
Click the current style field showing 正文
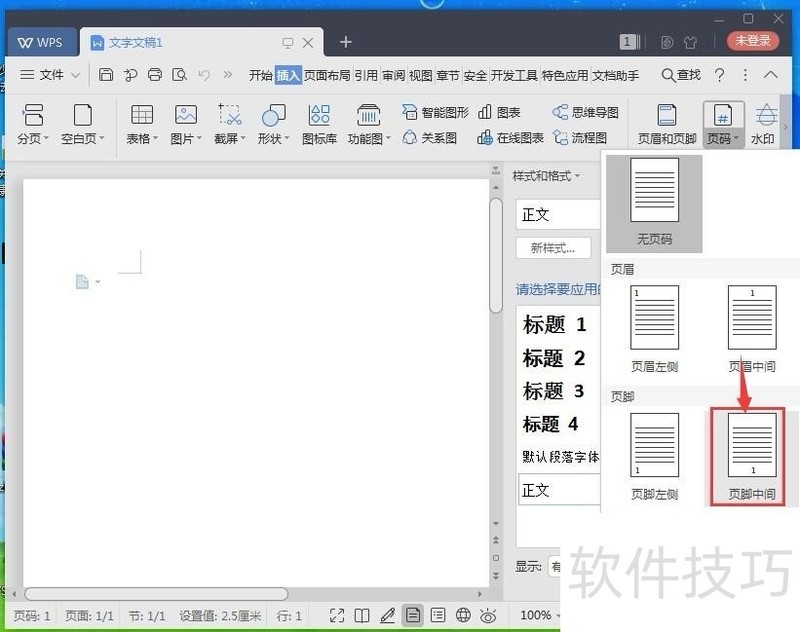point(558,215)
